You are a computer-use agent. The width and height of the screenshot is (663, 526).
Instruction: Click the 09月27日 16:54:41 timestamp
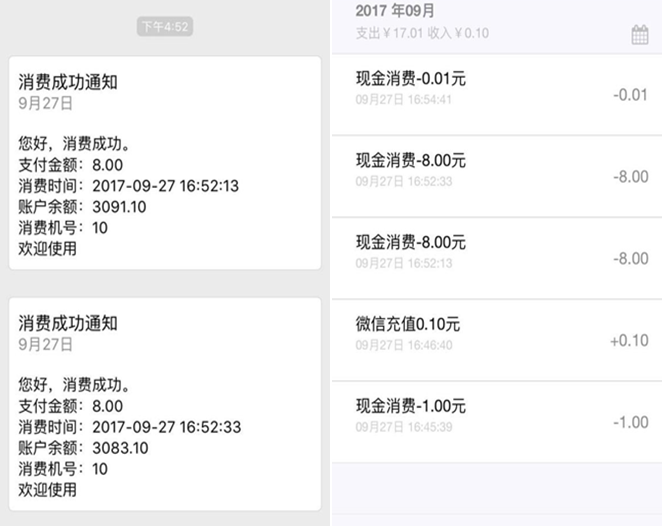pos(403,100)
